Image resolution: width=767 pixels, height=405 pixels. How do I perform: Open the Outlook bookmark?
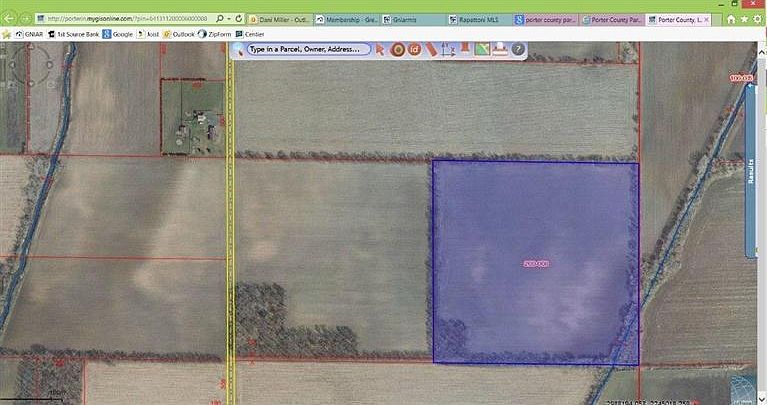(179, 34)
